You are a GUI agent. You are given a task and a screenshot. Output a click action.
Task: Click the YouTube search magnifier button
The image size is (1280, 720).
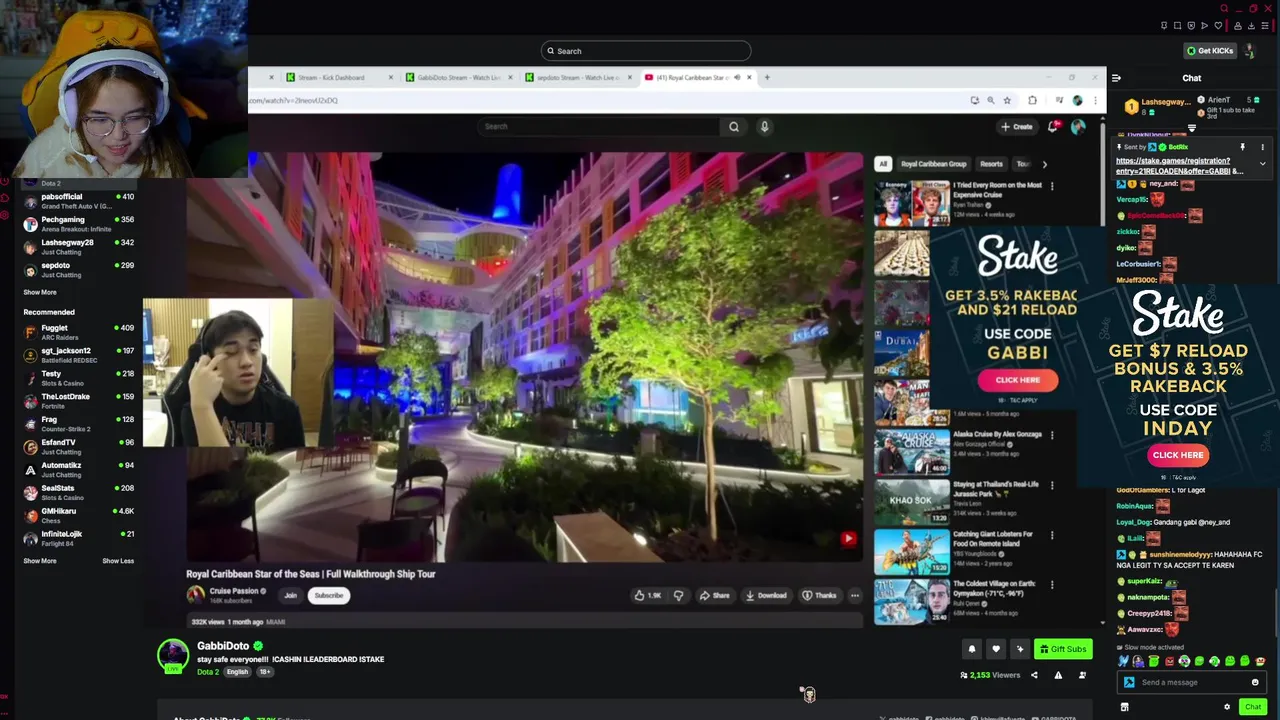pyautogui.click(x=734, y=127)
